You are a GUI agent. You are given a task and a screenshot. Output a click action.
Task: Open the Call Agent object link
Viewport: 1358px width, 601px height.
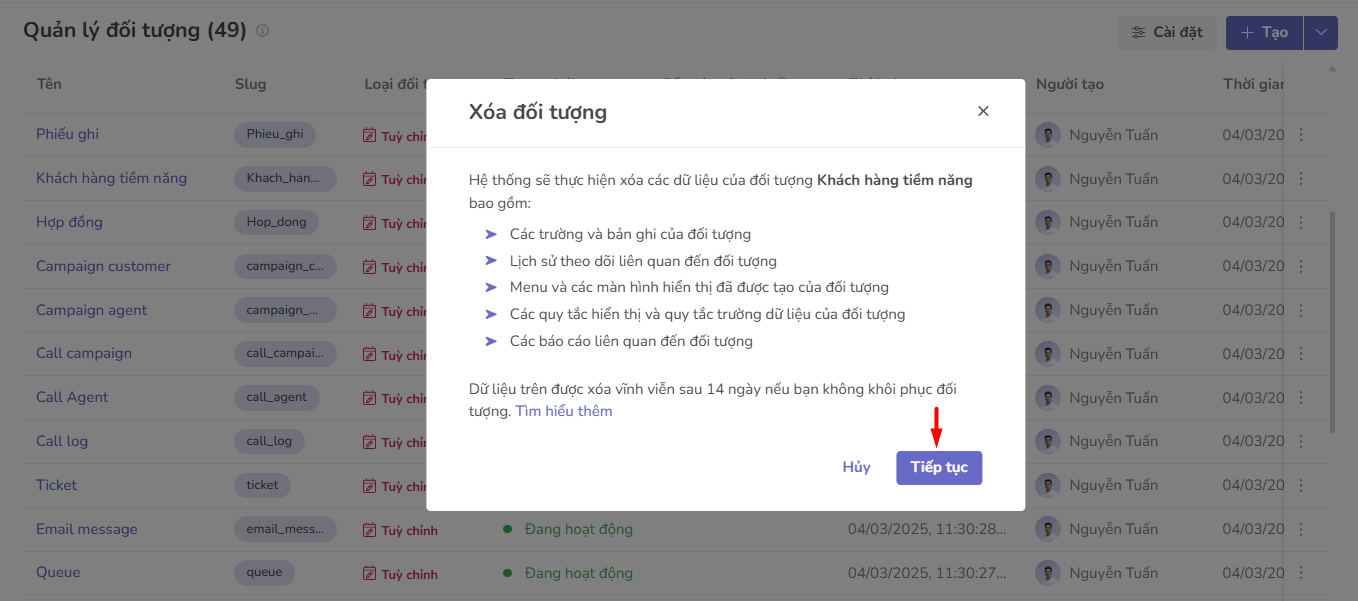pyautogui.click(x=72, y=397)
